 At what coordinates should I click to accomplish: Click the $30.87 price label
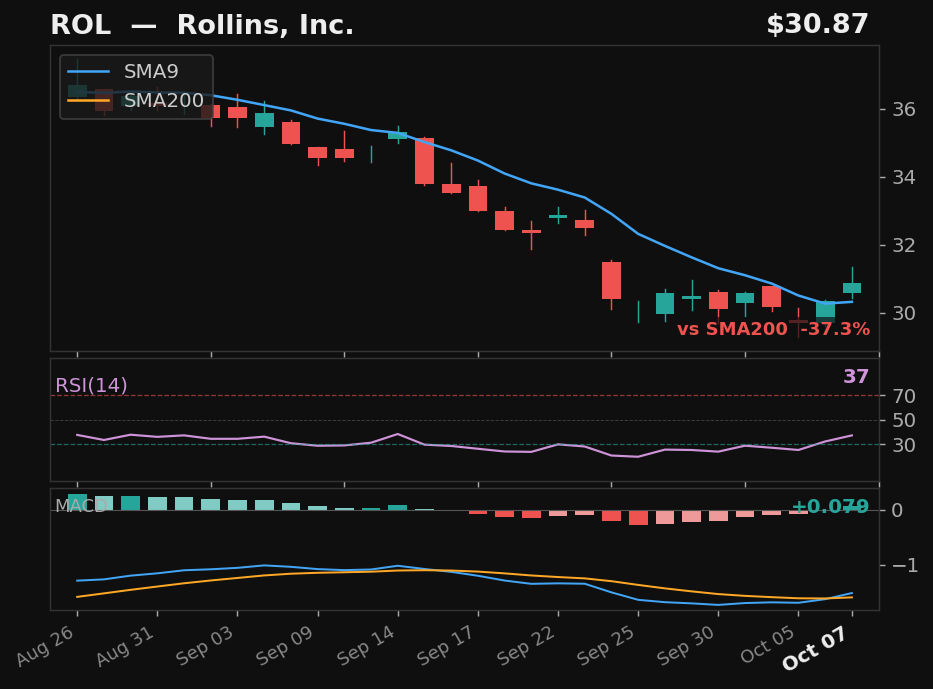(x=817, y=24)
